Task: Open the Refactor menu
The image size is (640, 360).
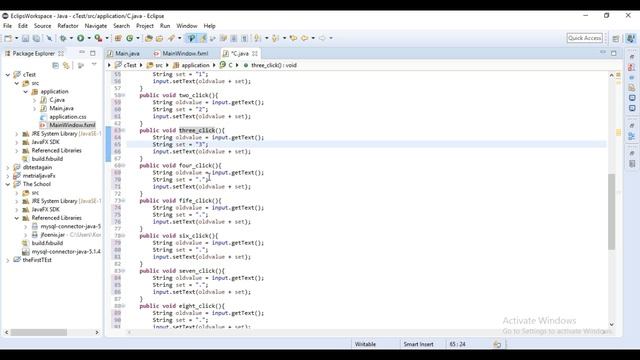Action: click(x=68, y=26)
